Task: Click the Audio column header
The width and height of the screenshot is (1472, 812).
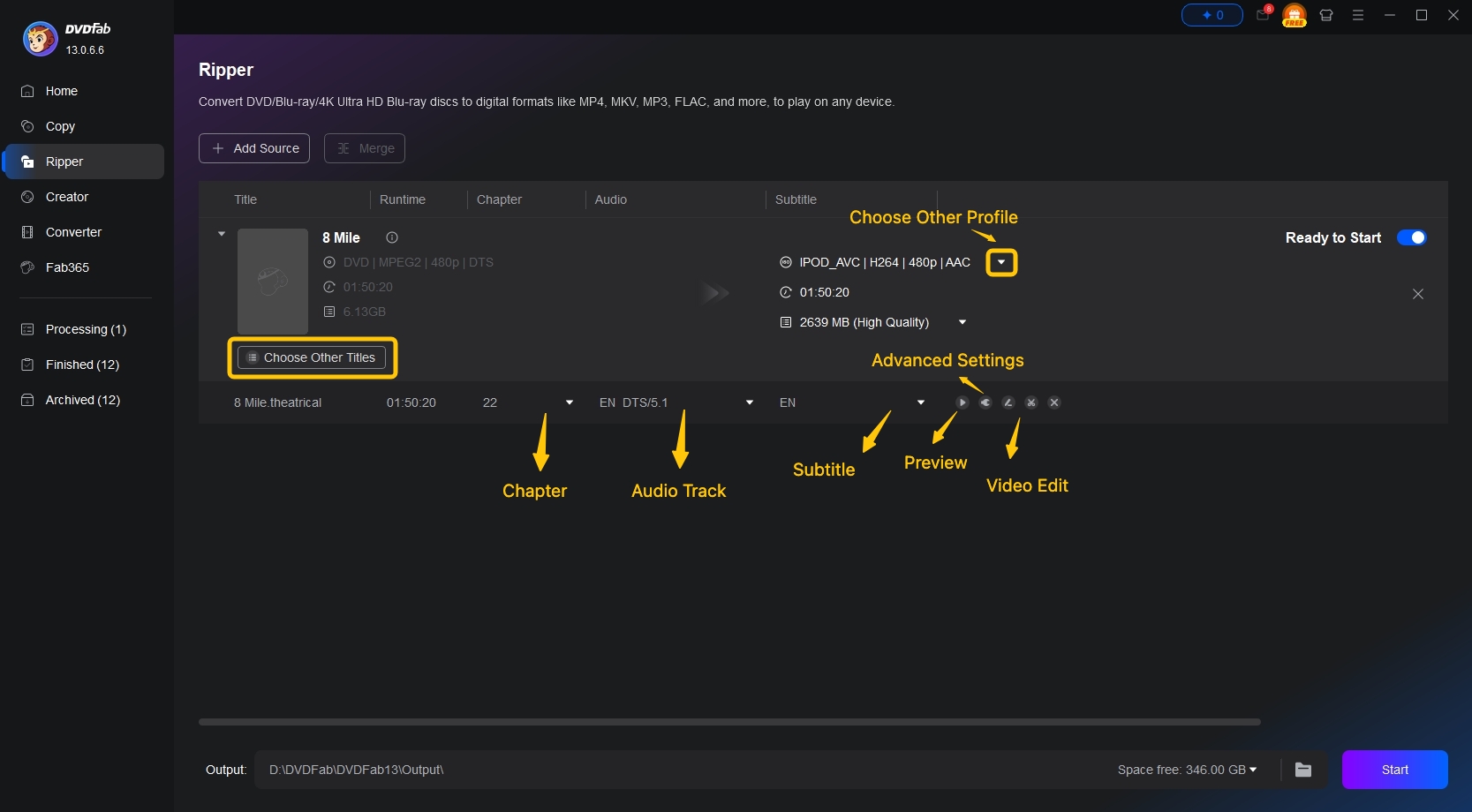Action: 610,199
